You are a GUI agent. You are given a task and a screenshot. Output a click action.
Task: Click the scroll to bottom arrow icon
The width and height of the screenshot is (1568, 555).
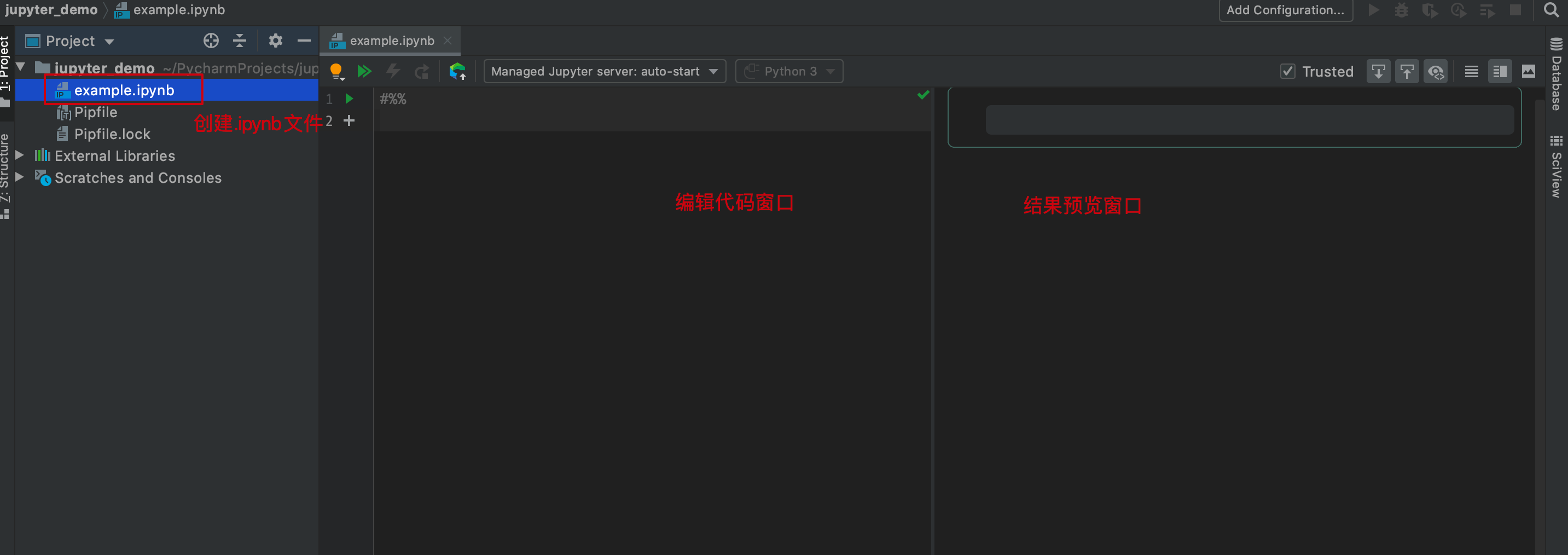1378,71
